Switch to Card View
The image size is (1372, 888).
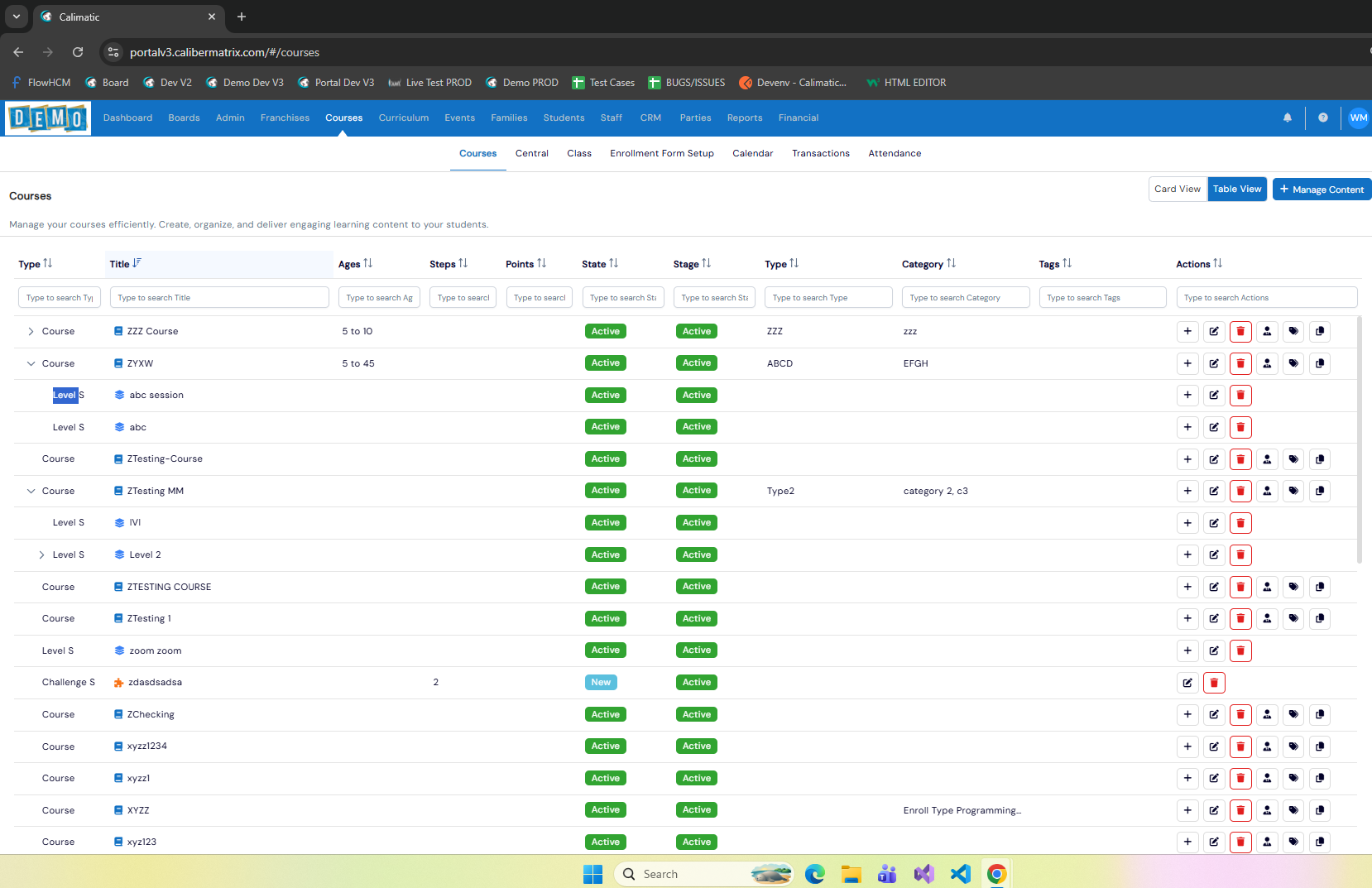1177,190
